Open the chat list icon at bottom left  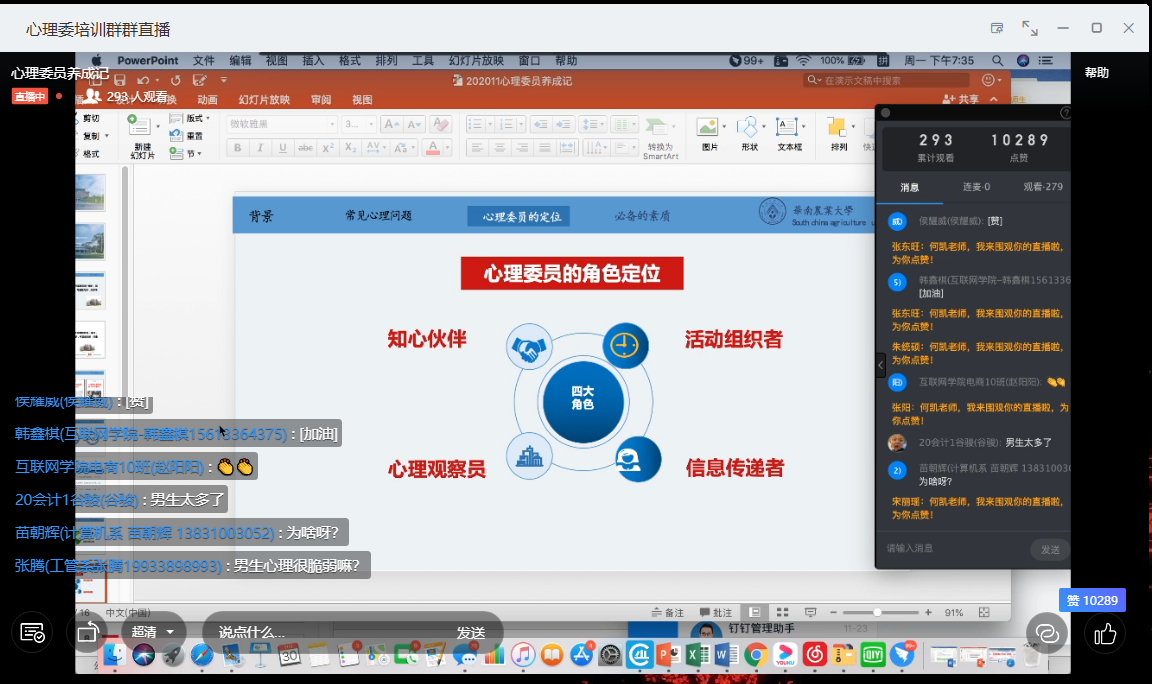32,632
